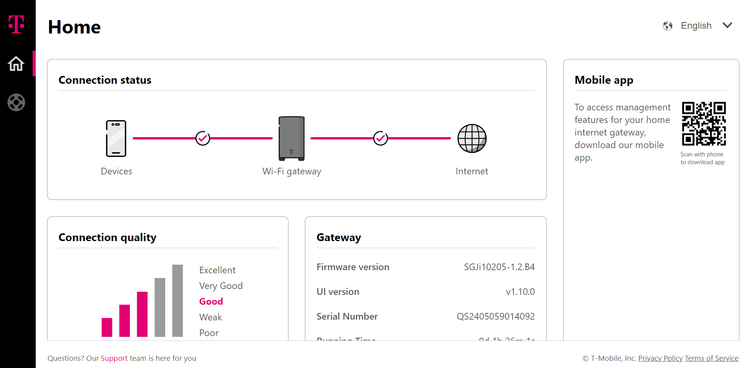Open the Home icon in sidebar
This screenshot has width=750, height=368.
(x=16, y=64)
